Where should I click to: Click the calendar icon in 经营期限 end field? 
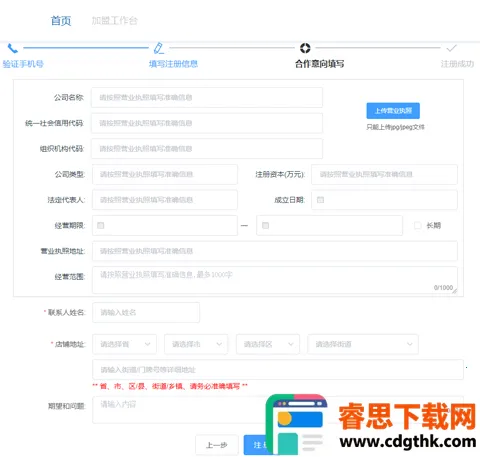[265, 225]
